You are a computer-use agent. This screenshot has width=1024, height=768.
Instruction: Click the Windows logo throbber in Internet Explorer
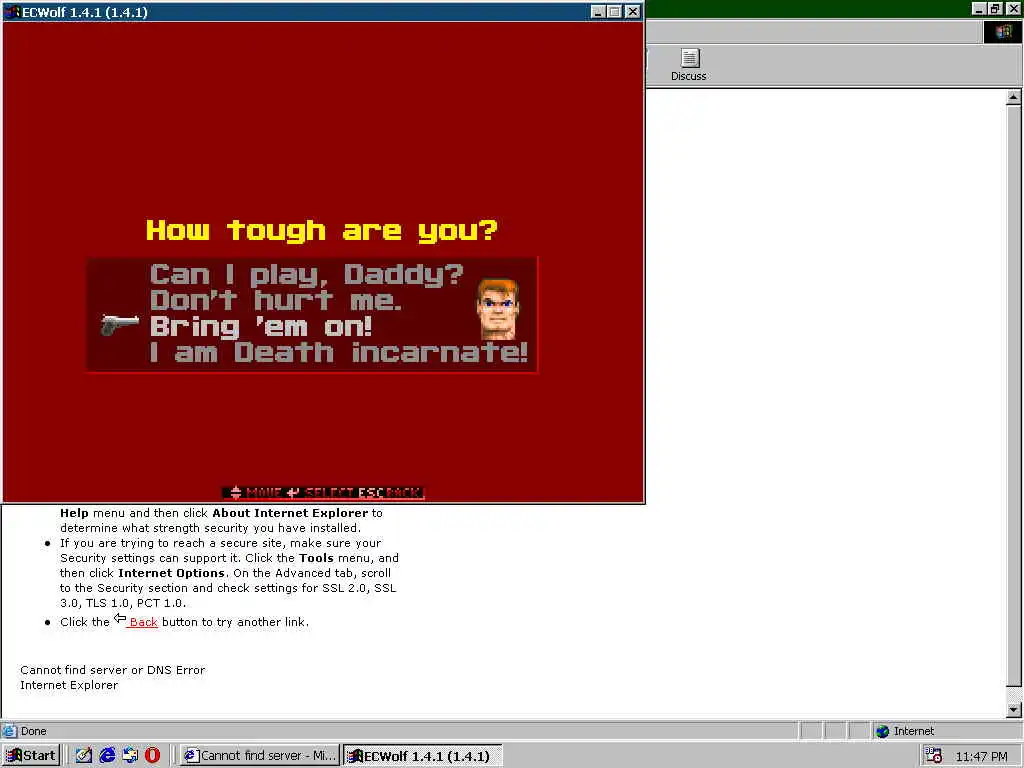[1002, 32]
